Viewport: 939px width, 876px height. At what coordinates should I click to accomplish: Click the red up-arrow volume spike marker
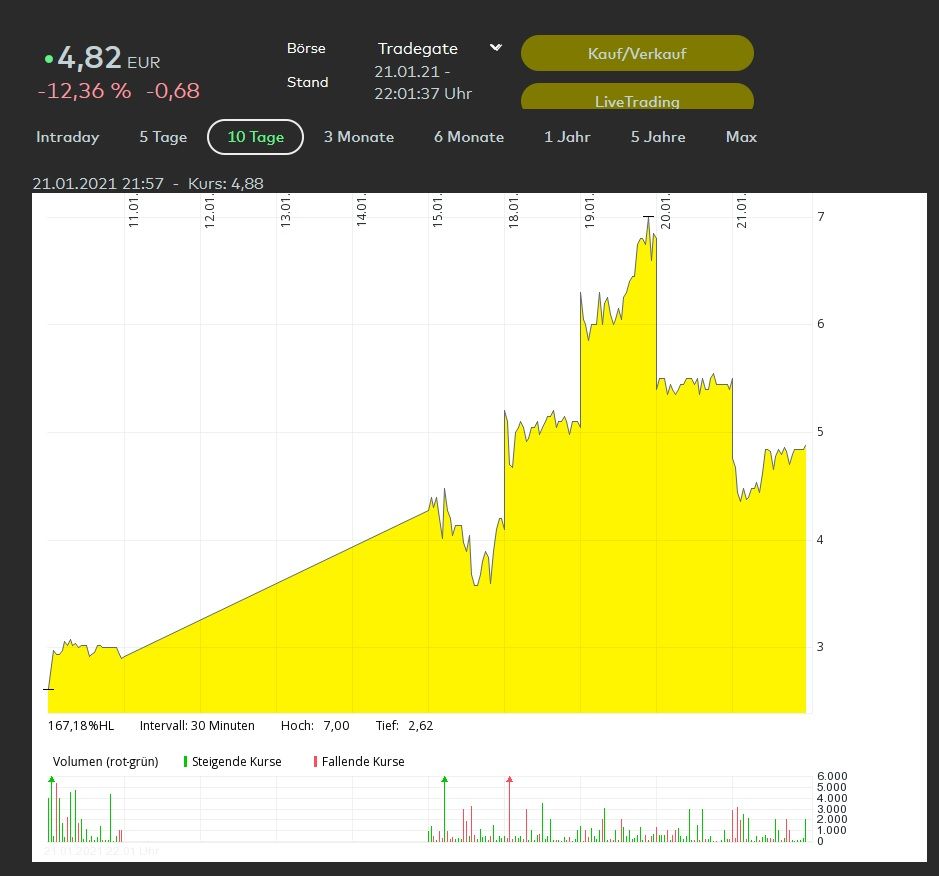pos(510,779)
